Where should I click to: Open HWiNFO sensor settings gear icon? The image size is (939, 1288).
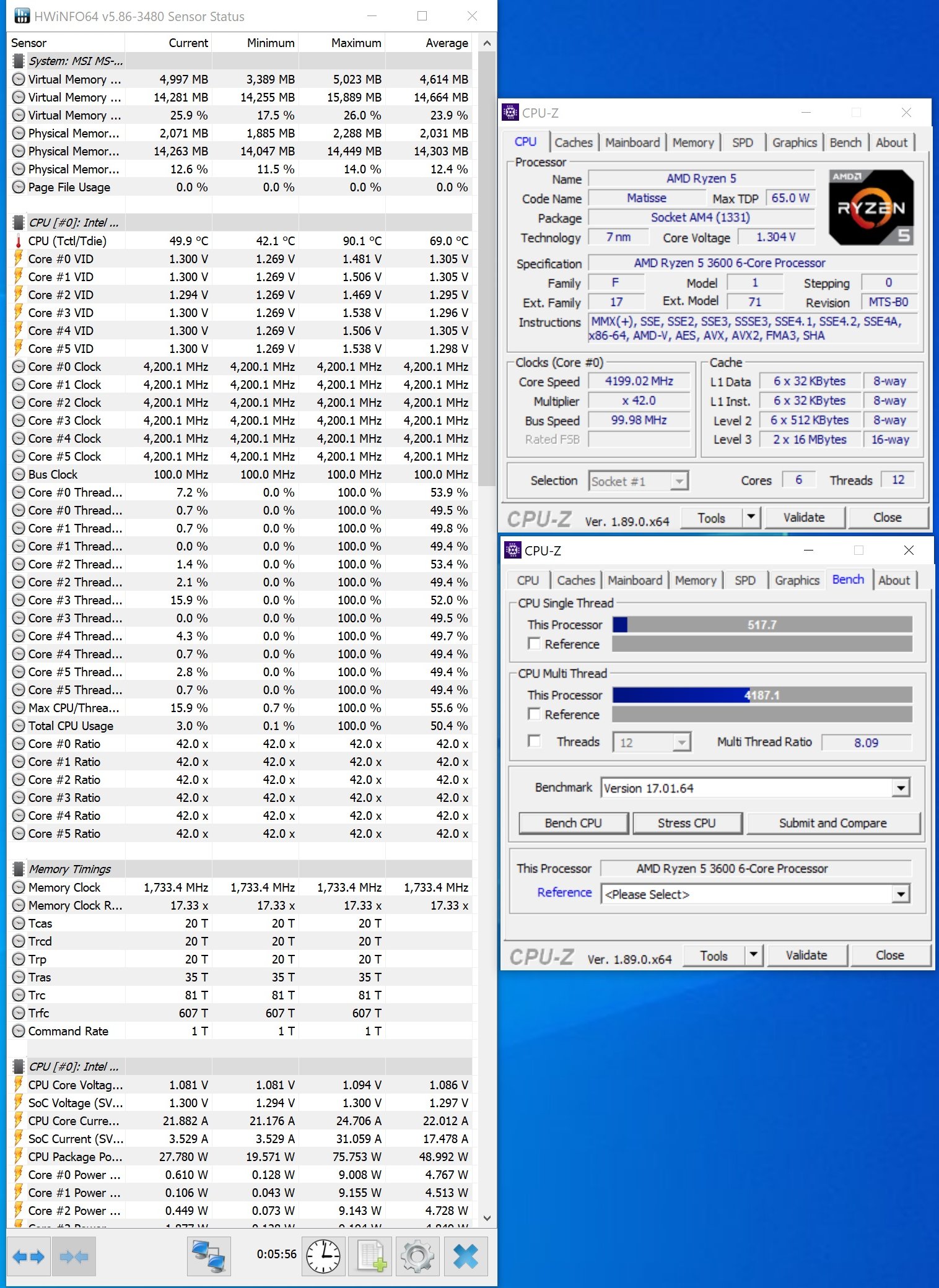click(x=417, y=1256)
